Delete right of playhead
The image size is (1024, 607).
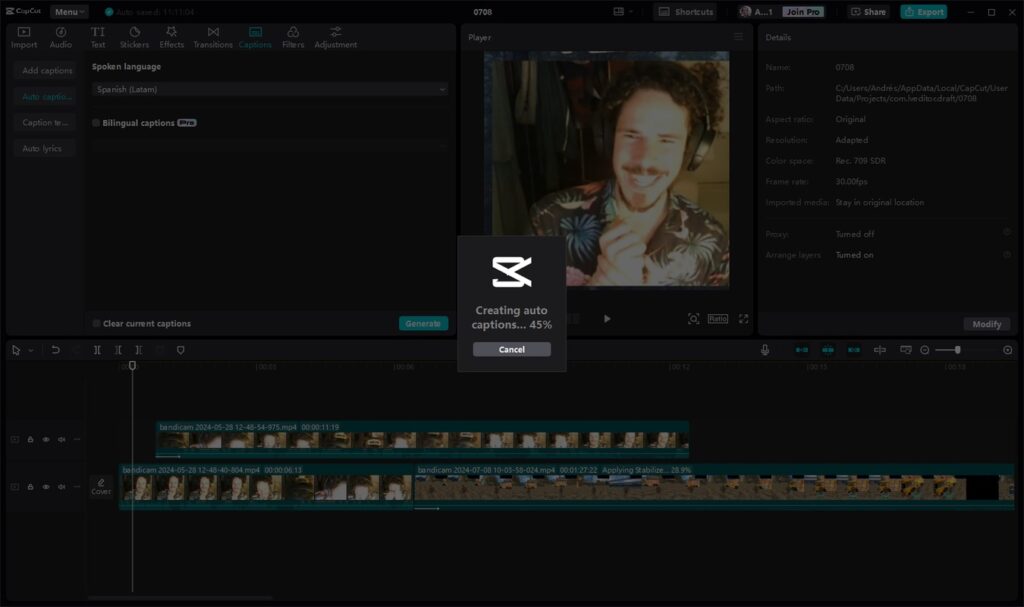pos(138,350)
